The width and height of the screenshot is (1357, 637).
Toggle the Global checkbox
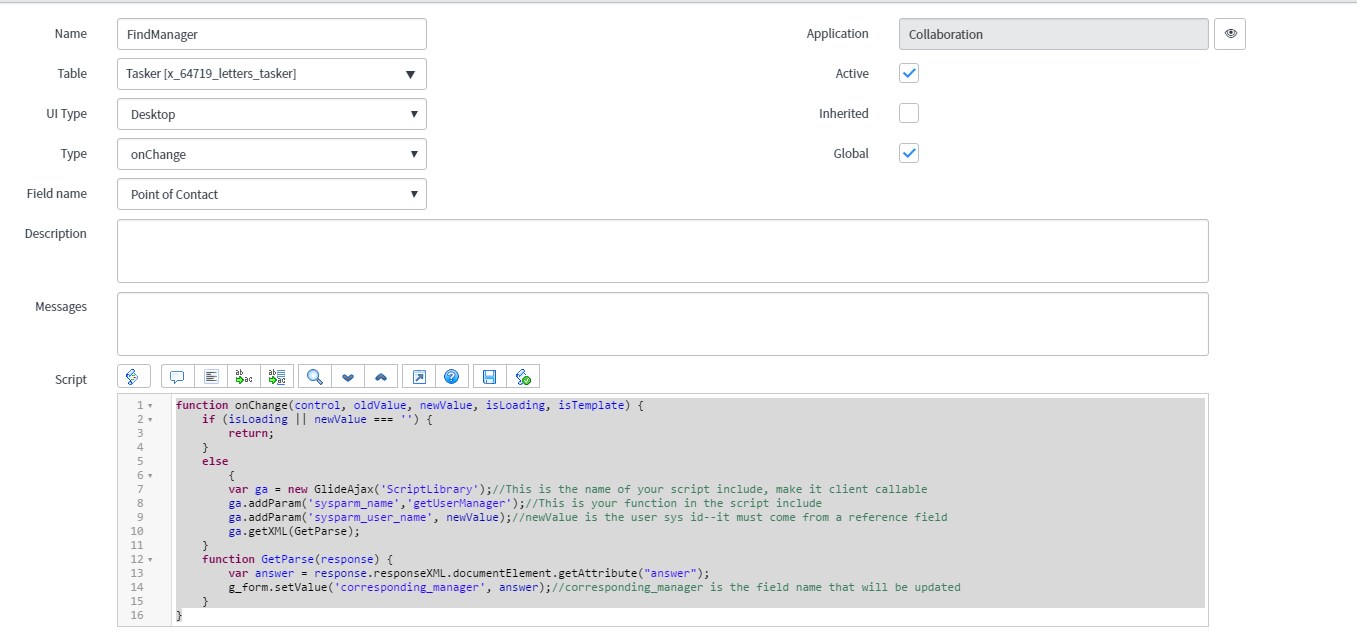point(909,153)
